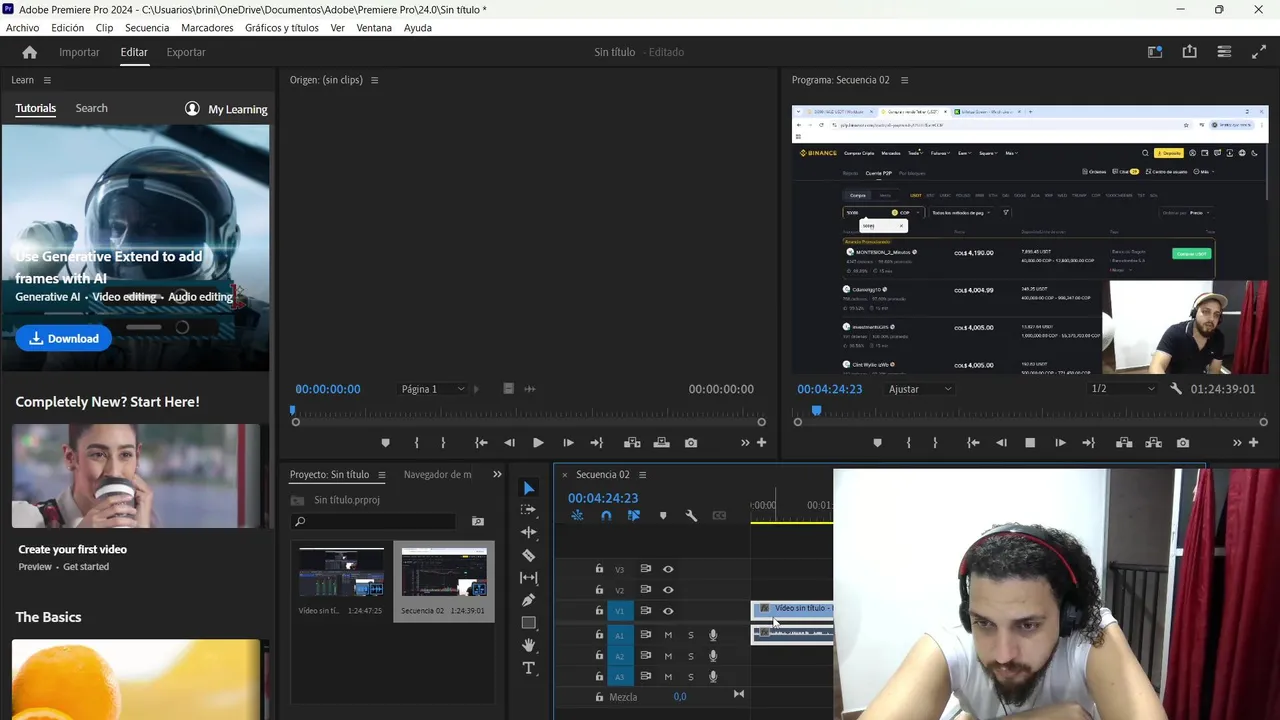Open the Gráficos y títulos menu

[282, 28]
